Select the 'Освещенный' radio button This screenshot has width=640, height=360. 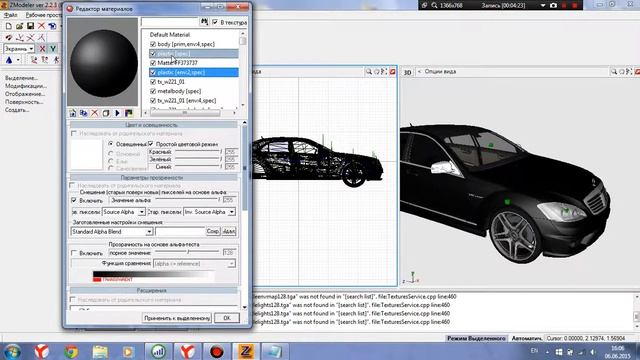click(x=111, y=144)
